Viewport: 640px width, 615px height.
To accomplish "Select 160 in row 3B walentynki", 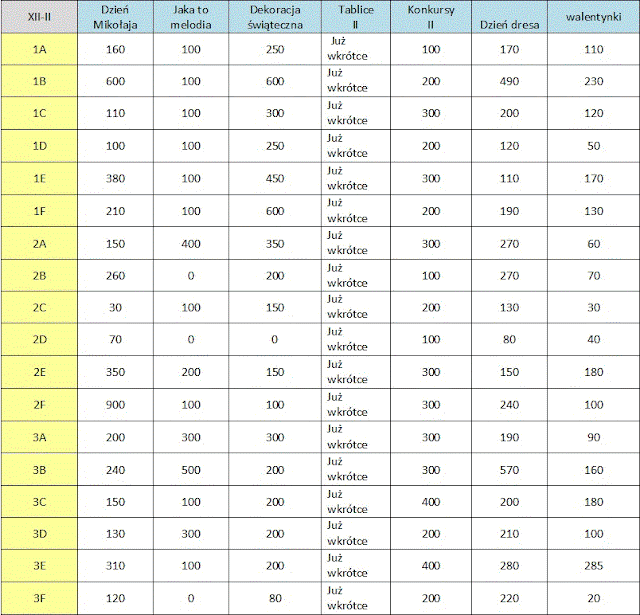I will point(593,470).
